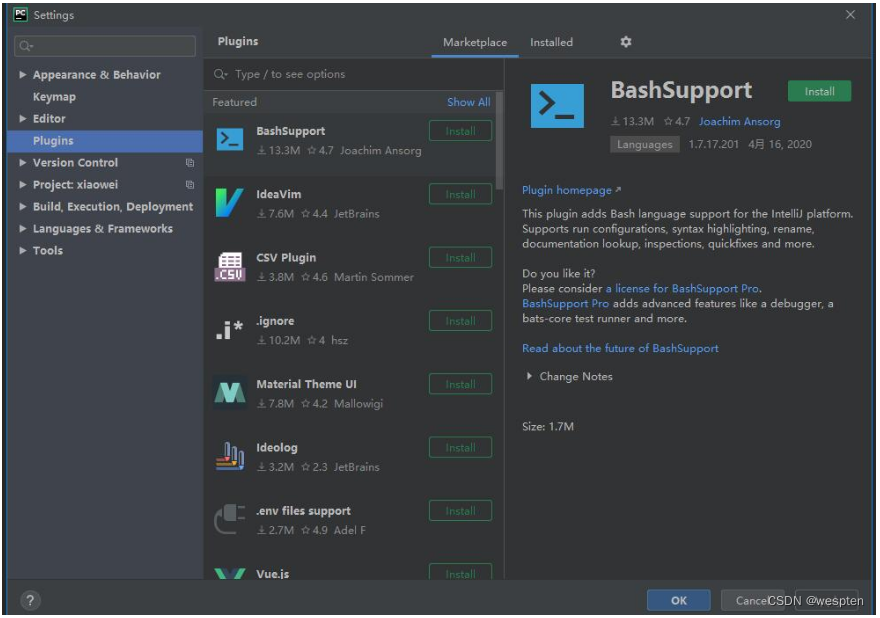Screen dimensions: 880x618
Task: Install the CSV Plugin
Action: pos(460,258)
